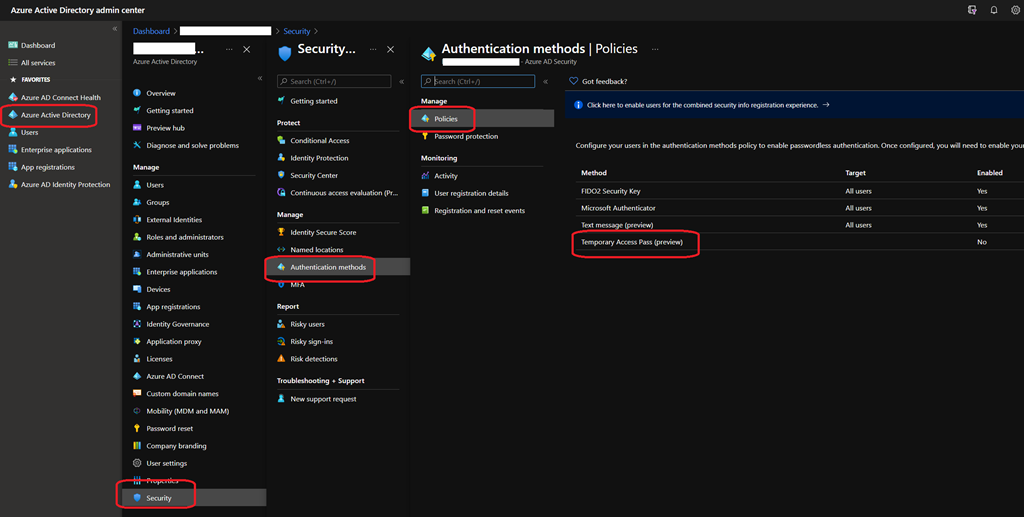The image size is (1024, 517).
Task: Collapse the Azure Active Directory blade menu
Action: tap(260, 78)
